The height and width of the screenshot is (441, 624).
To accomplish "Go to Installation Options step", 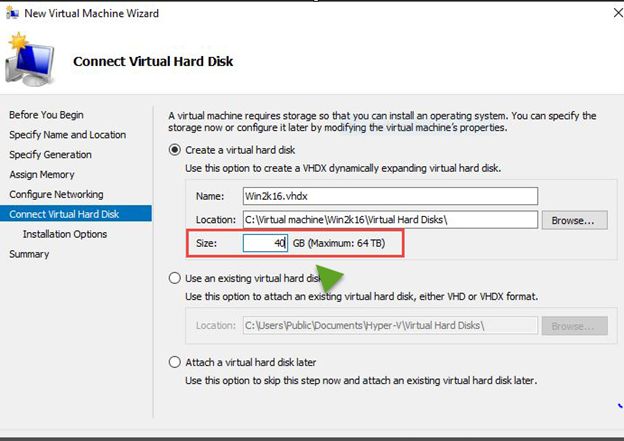I will [64, 234].
